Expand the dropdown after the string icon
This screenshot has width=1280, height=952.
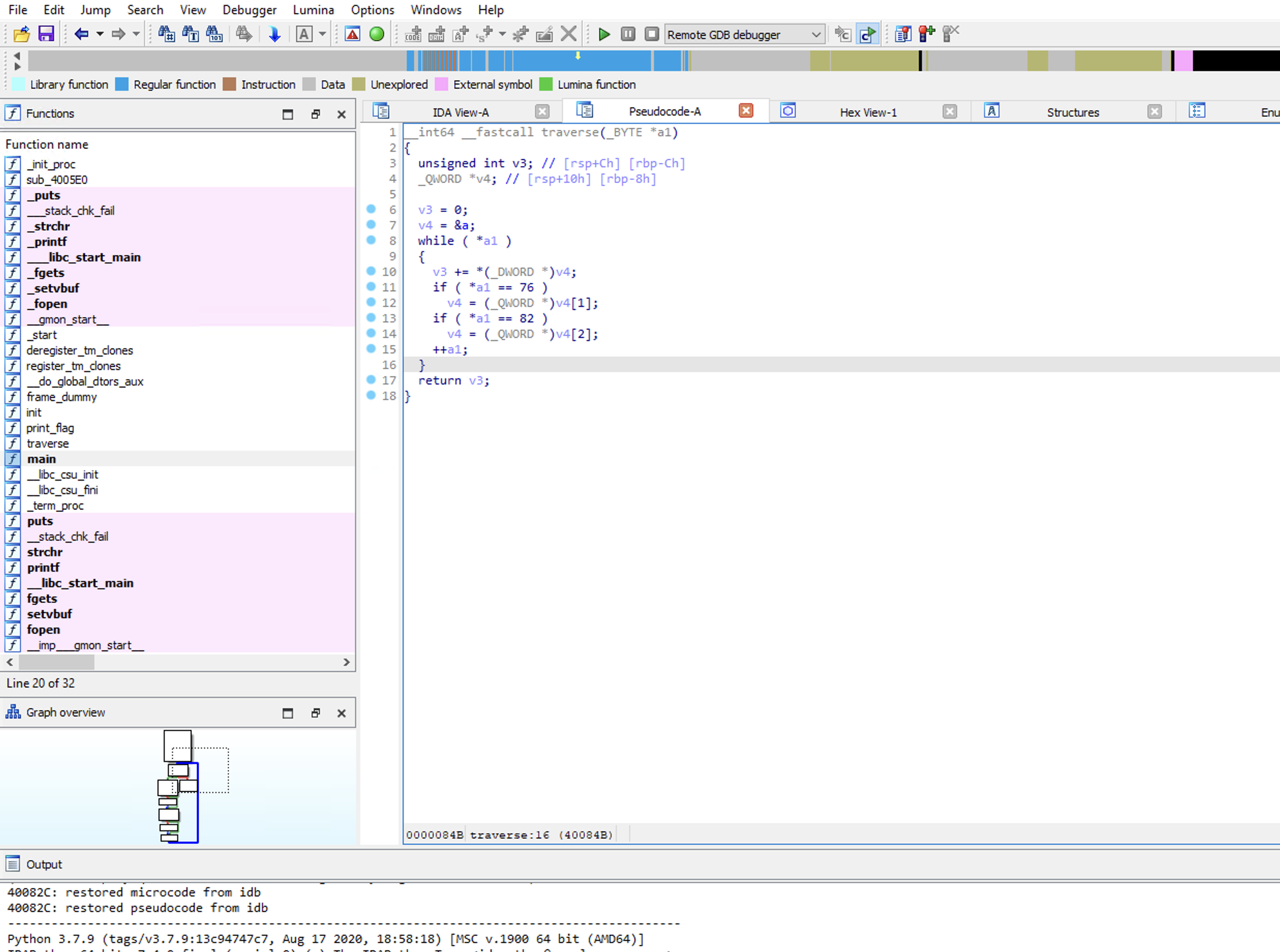[502, 34]
